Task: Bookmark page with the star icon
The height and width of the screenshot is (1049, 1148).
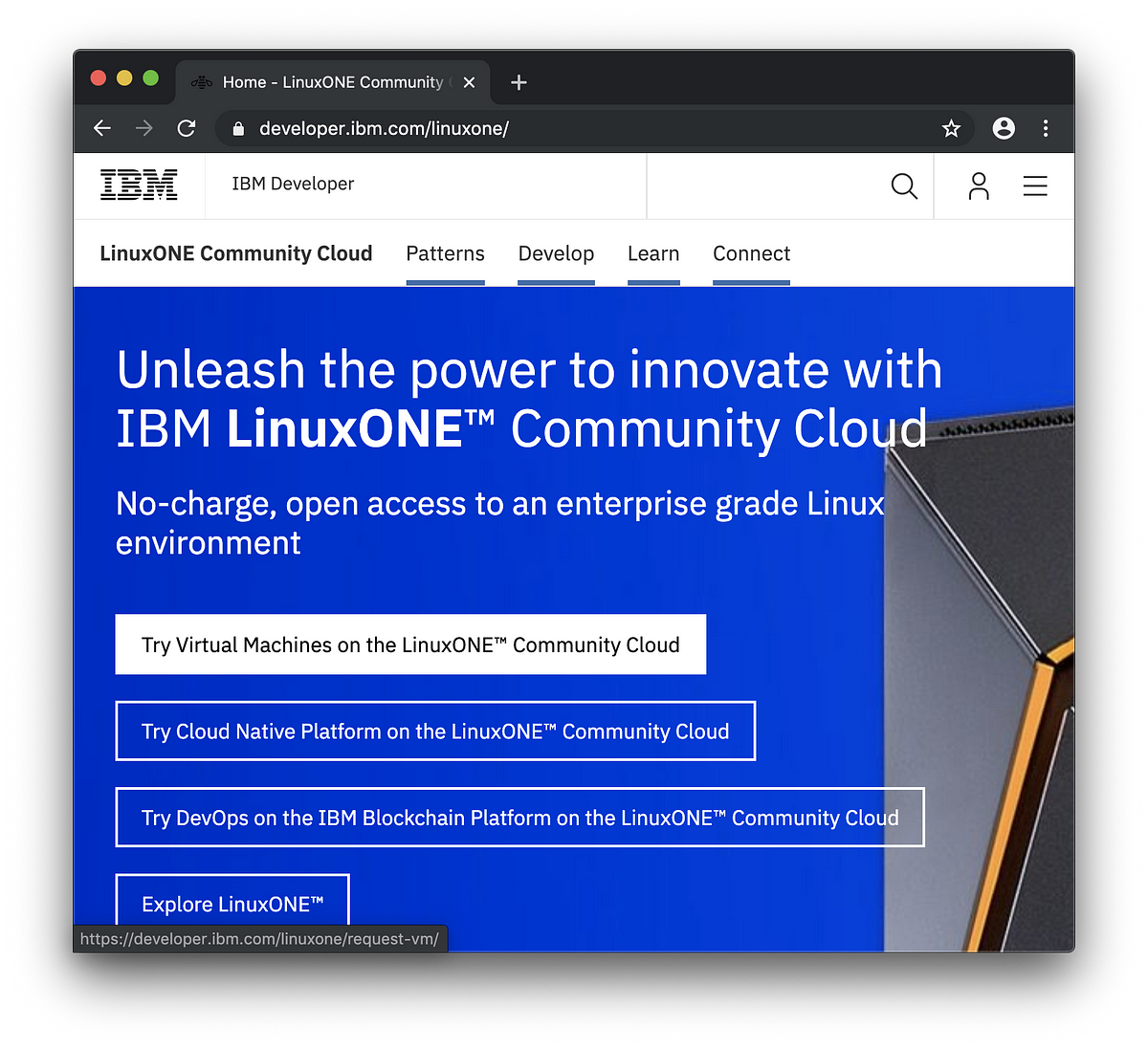Action: [951, 128]
